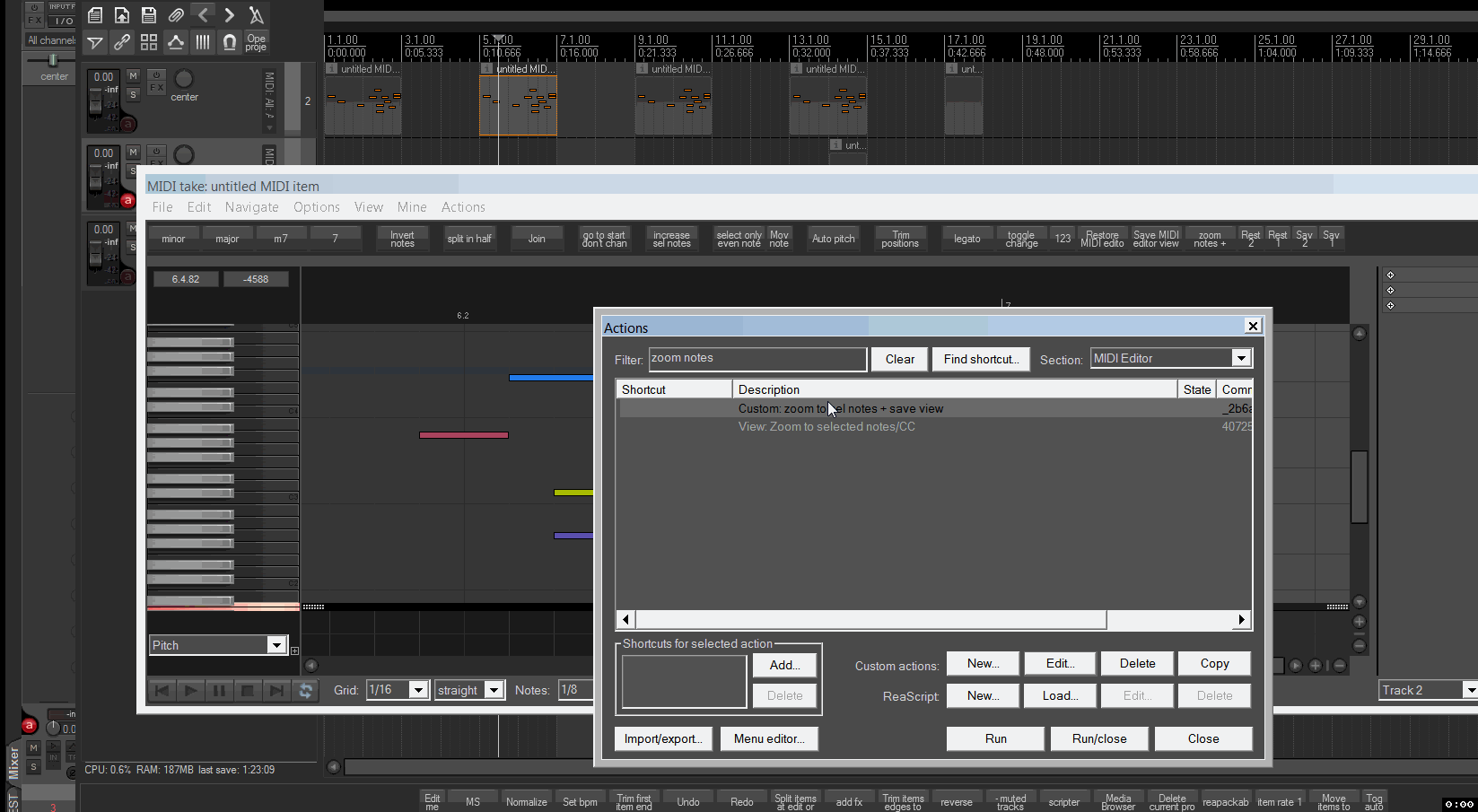This screenshot has width=1478, height=812.
Task: Toggle the metronome icon
Action: pos(257,15)
